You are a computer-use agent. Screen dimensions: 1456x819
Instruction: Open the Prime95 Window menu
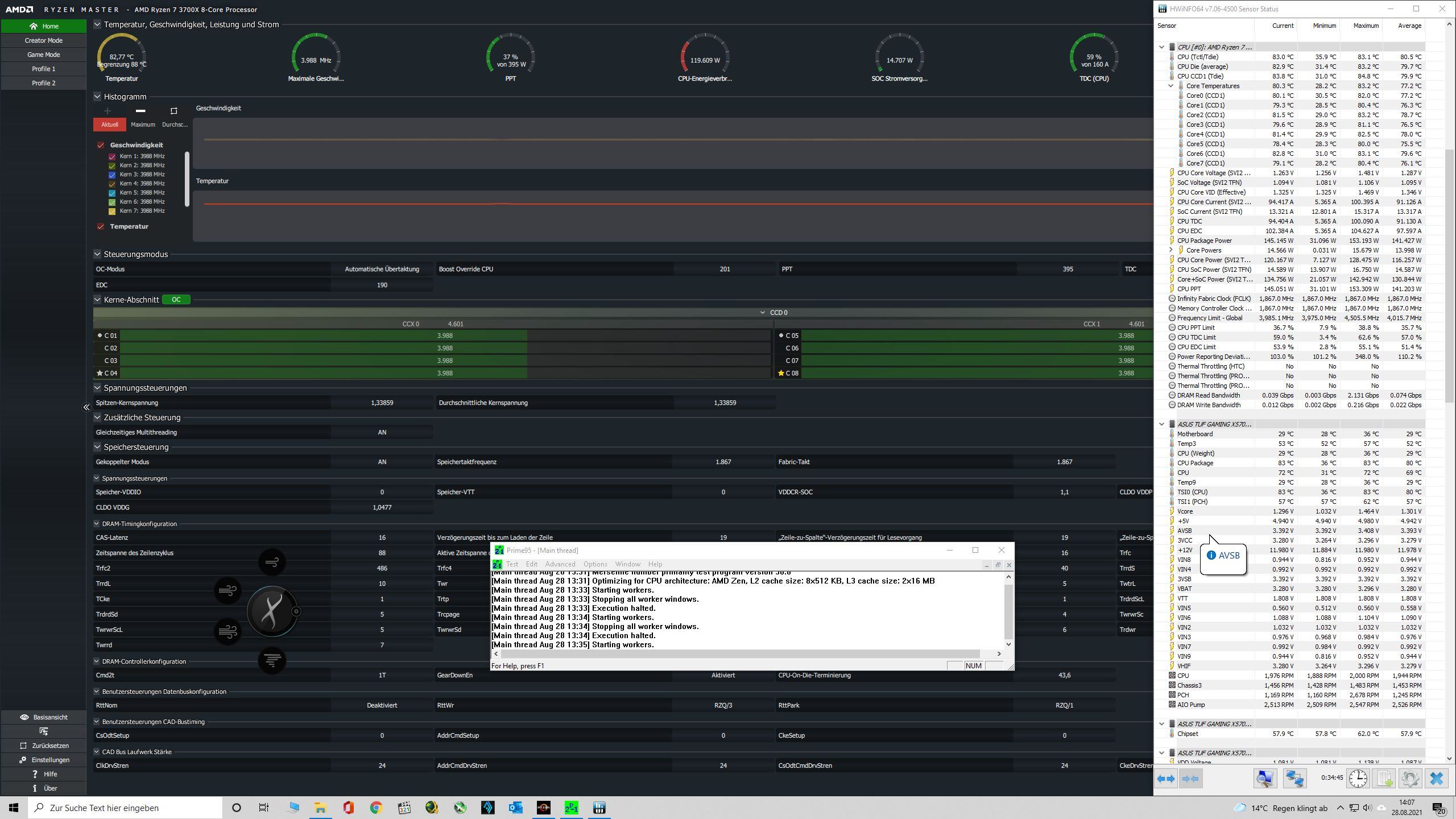click(x=627, y=564)
